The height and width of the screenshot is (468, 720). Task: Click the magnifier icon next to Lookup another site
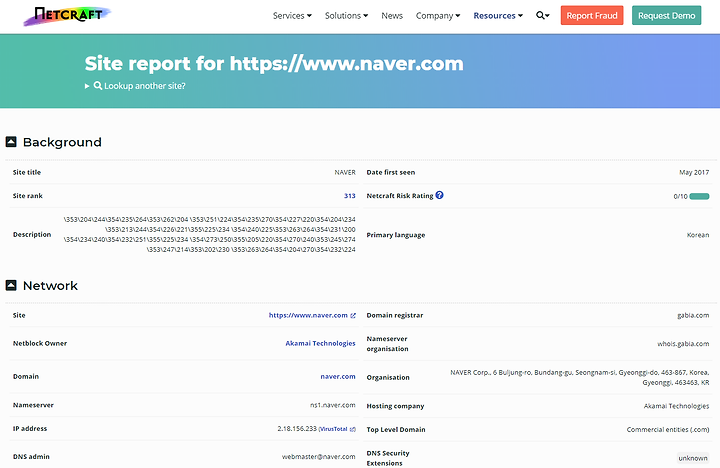pos(98,85)
